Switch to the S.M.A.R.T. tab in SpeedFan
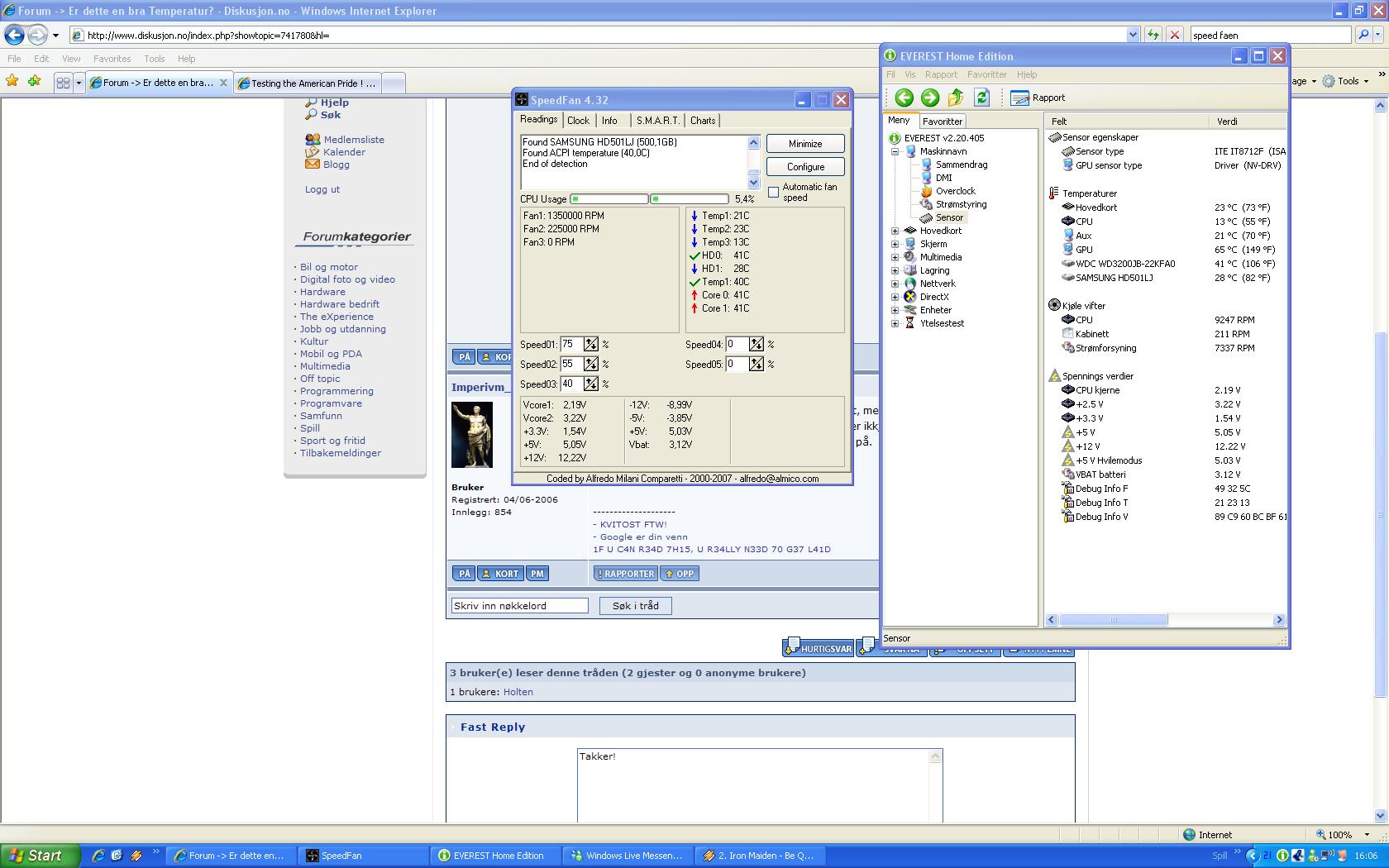The width and height of the screenshot is (1389, 868). (657, 121)
